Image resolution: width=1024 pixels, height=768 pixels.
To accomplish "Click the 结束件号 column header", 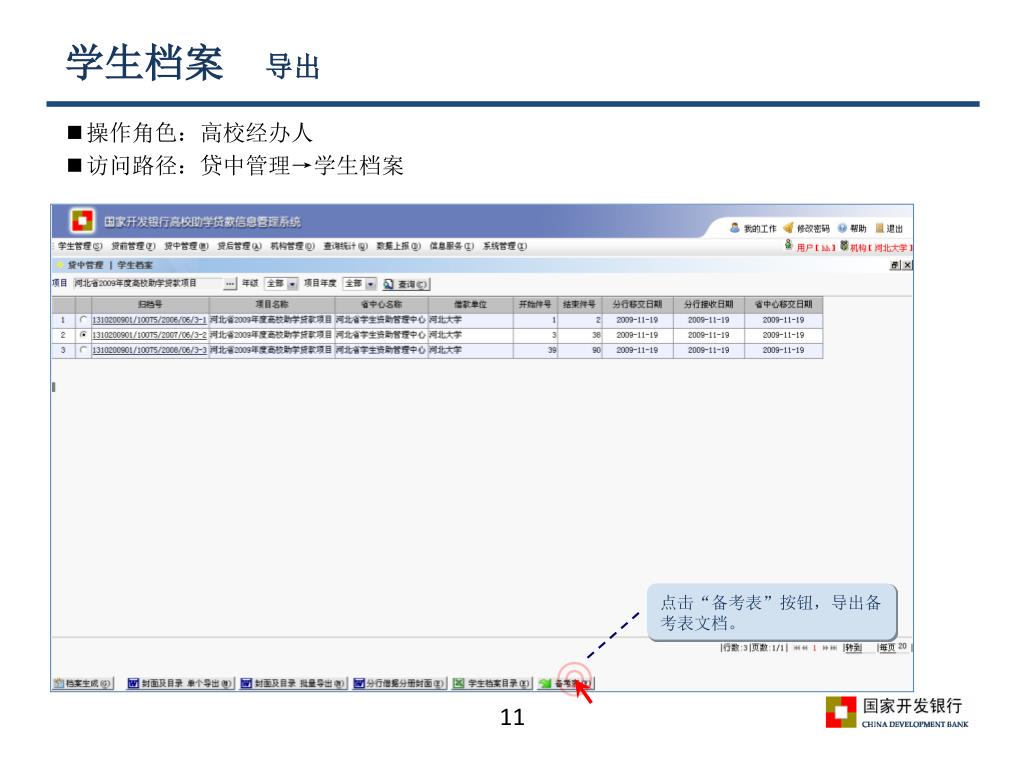I will (579, 304).
